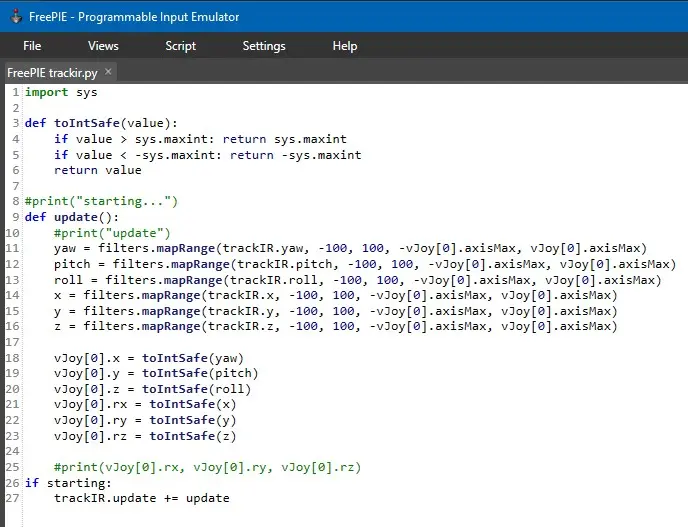The height and width of the screenshot is (527, 688).
Task: Close the FreePIE trackir.py tab
Action: [x=108, y=72]
